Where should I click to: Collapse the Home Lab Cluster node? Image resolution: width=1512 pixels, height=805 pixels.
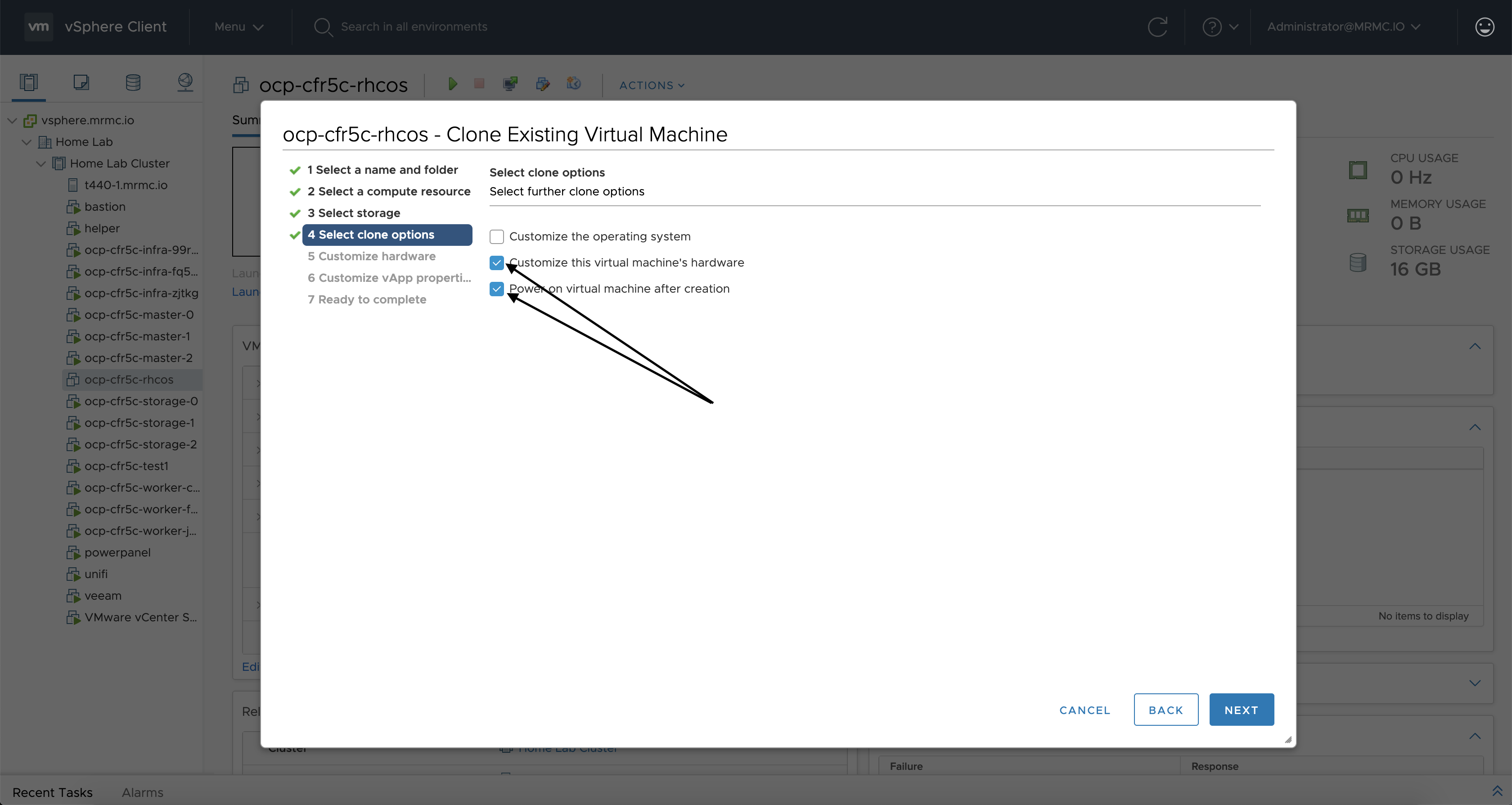(40, 163)
